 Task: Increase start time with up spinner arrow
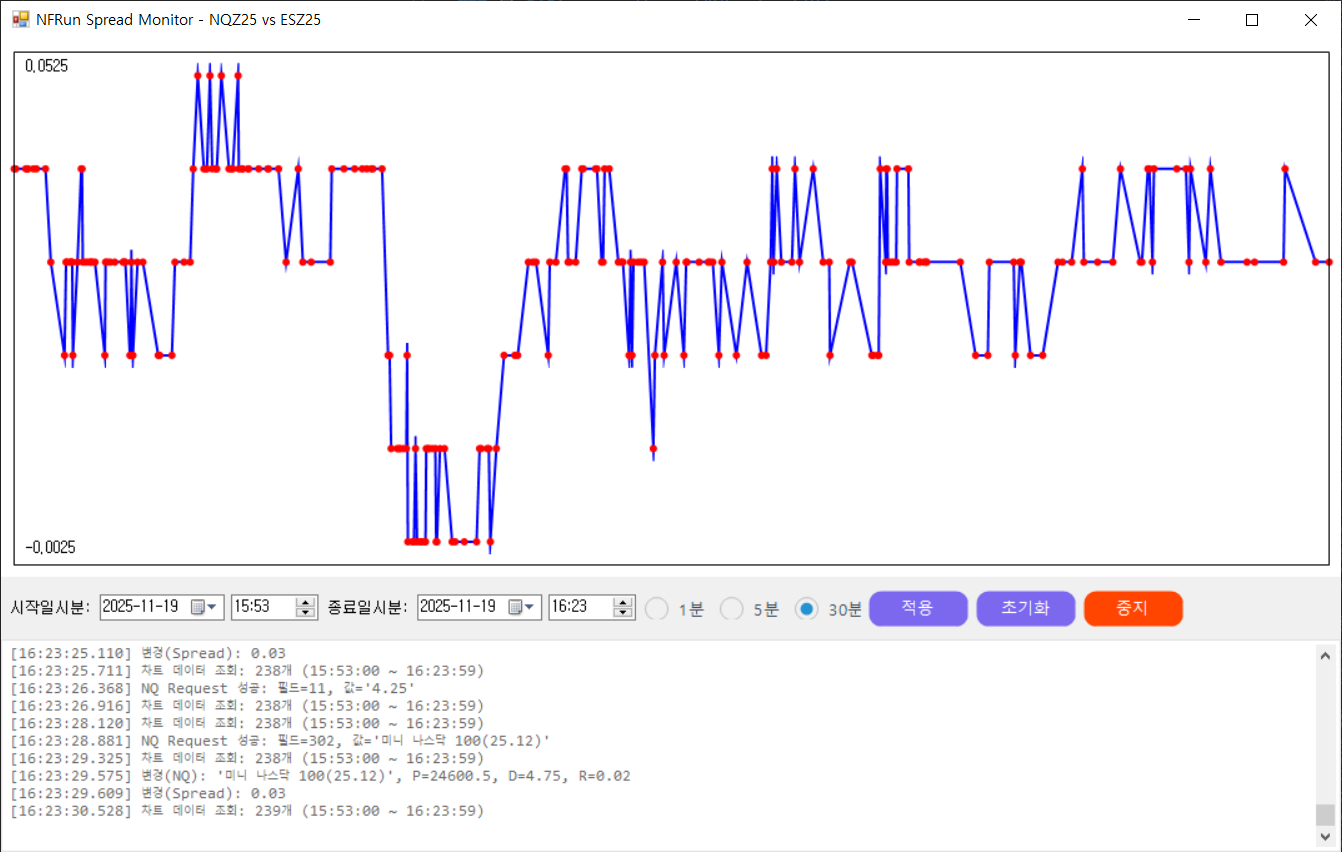[x=306, y=602]
